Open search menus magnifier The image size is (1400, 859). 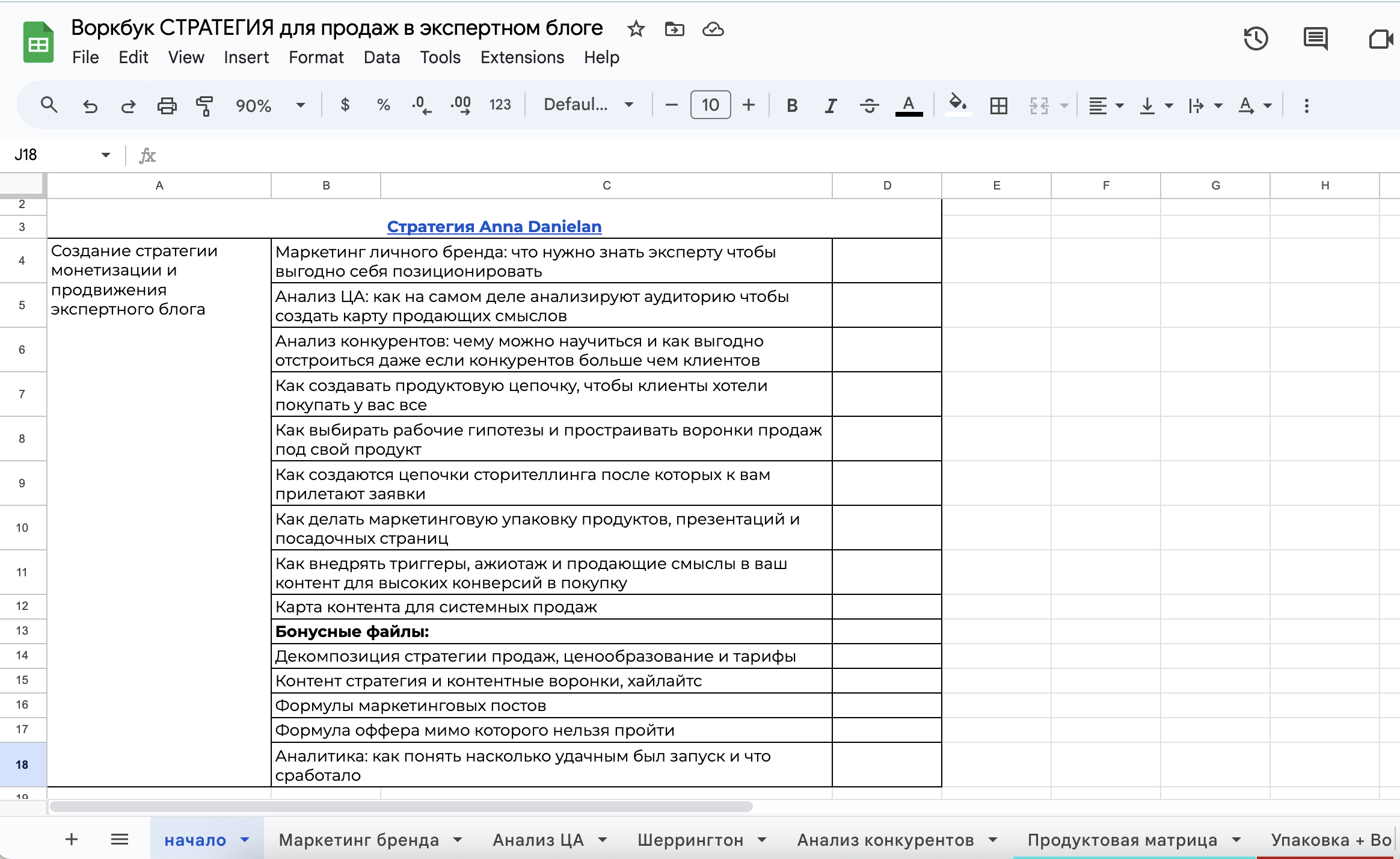49,105
